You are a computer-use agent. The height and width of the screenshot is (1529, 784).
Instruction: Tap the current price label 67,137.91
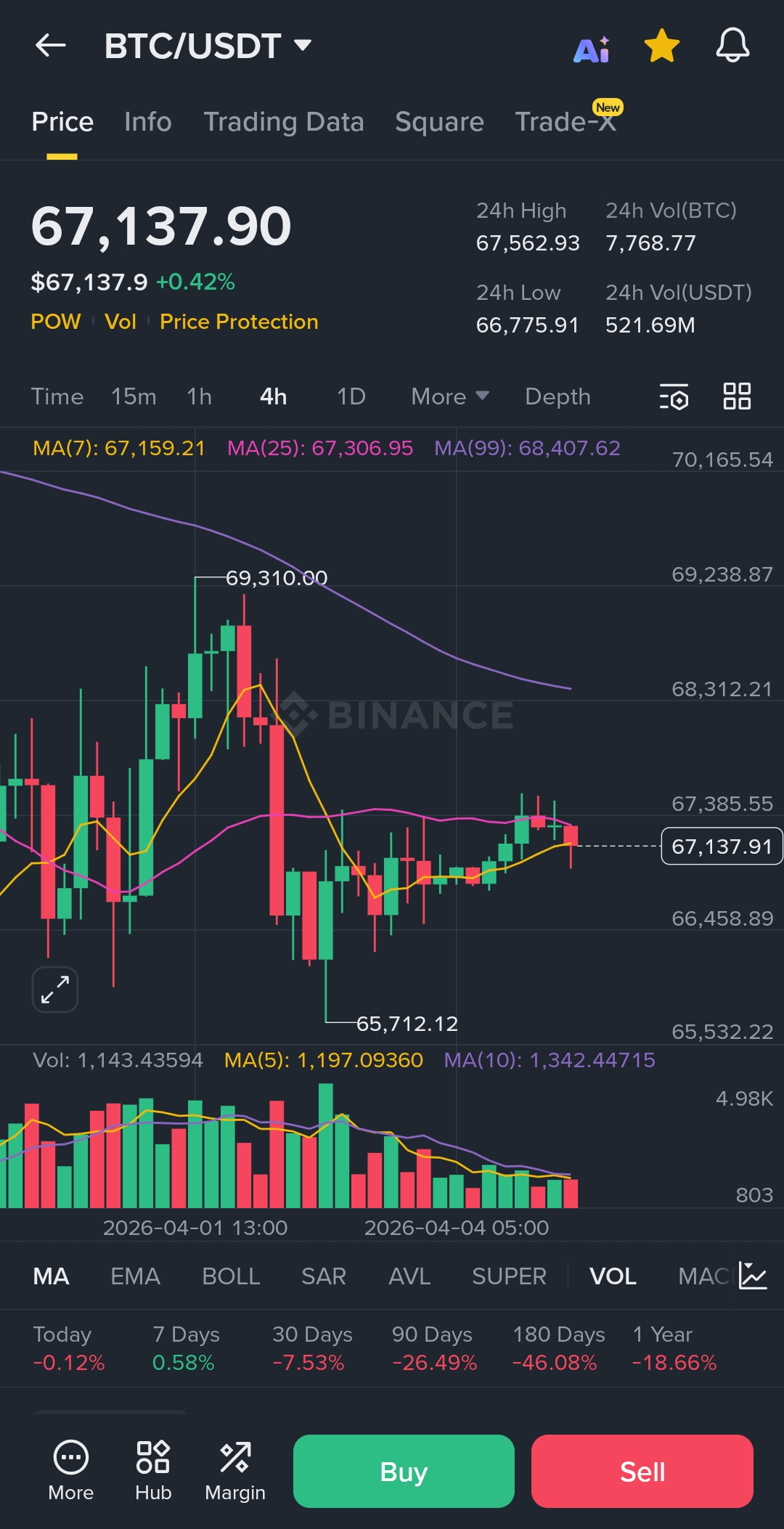(722, 847)
